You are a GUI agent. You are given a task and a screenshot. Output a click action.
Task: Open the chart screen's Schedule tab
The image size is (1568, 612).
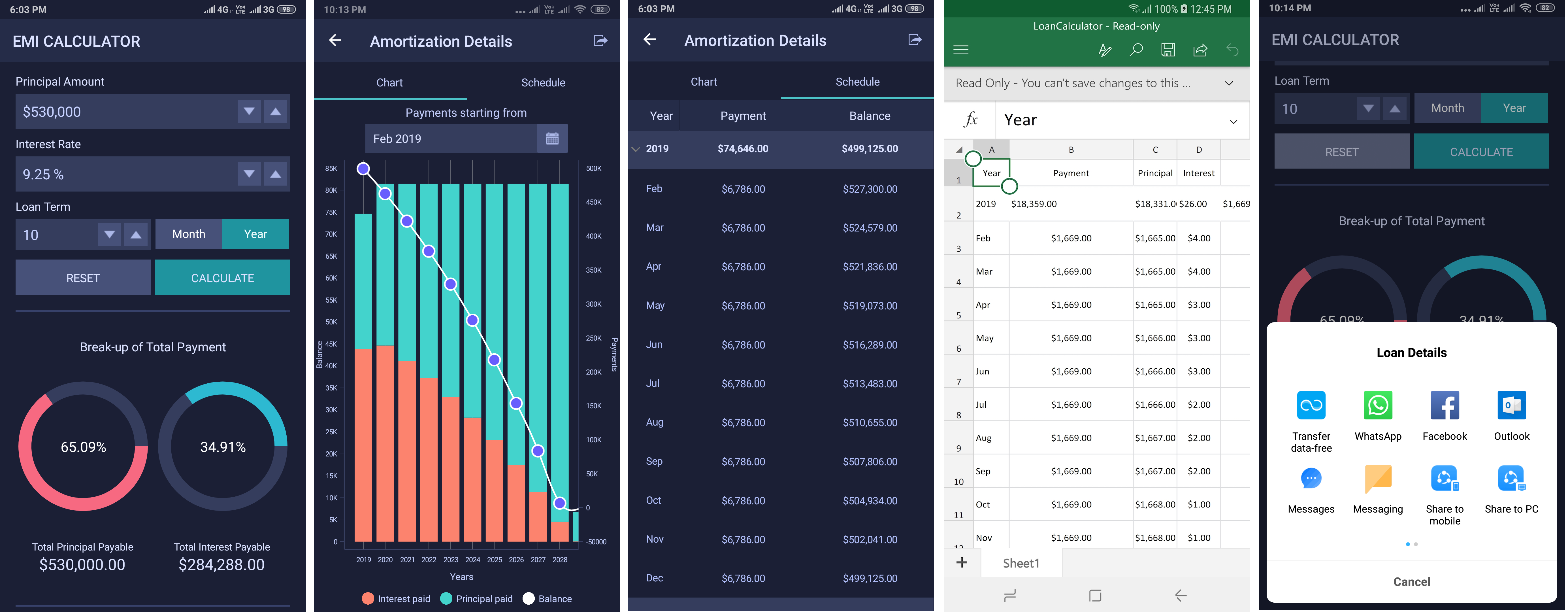coord(543,83)
